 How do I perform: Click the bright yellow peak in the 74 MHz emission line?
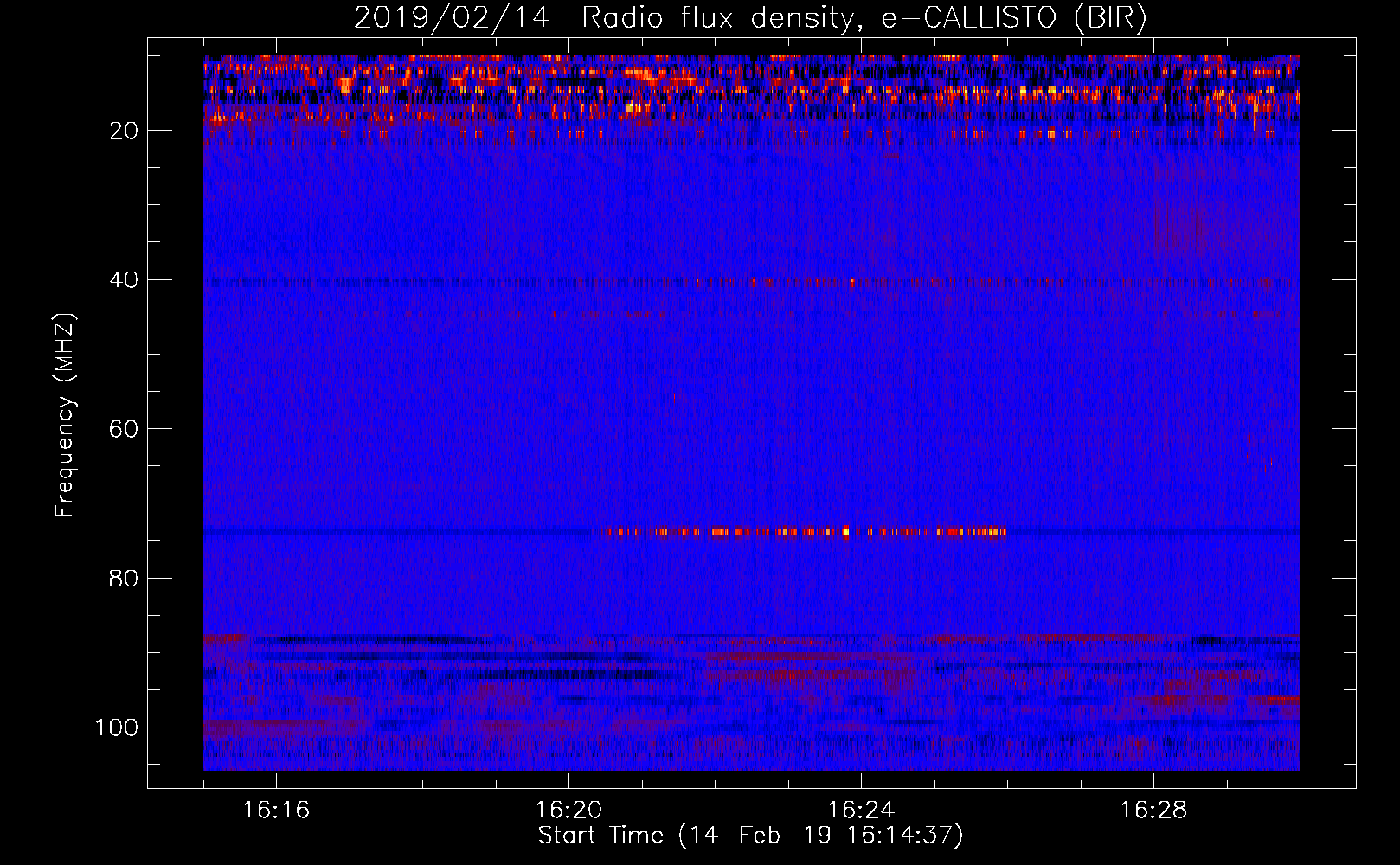[845, 531]
